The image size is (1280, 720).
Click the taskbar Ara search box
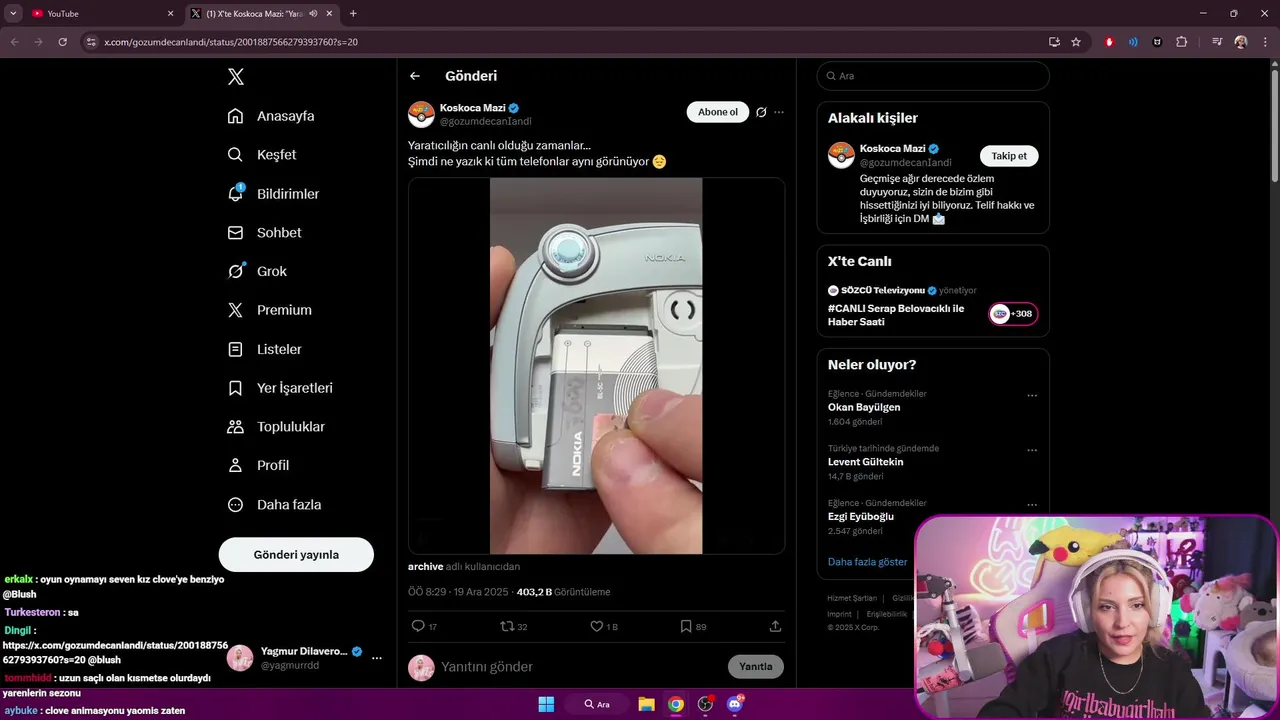(599, 704)
